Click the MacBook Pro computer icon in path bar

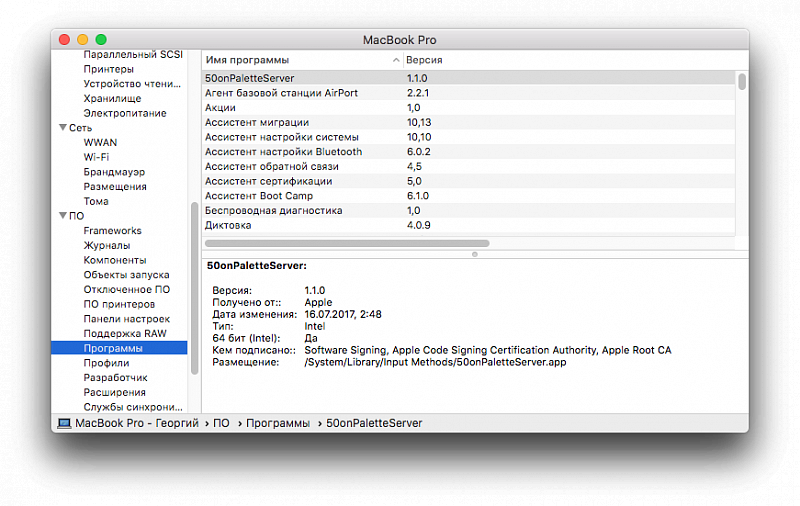(64, 423)
